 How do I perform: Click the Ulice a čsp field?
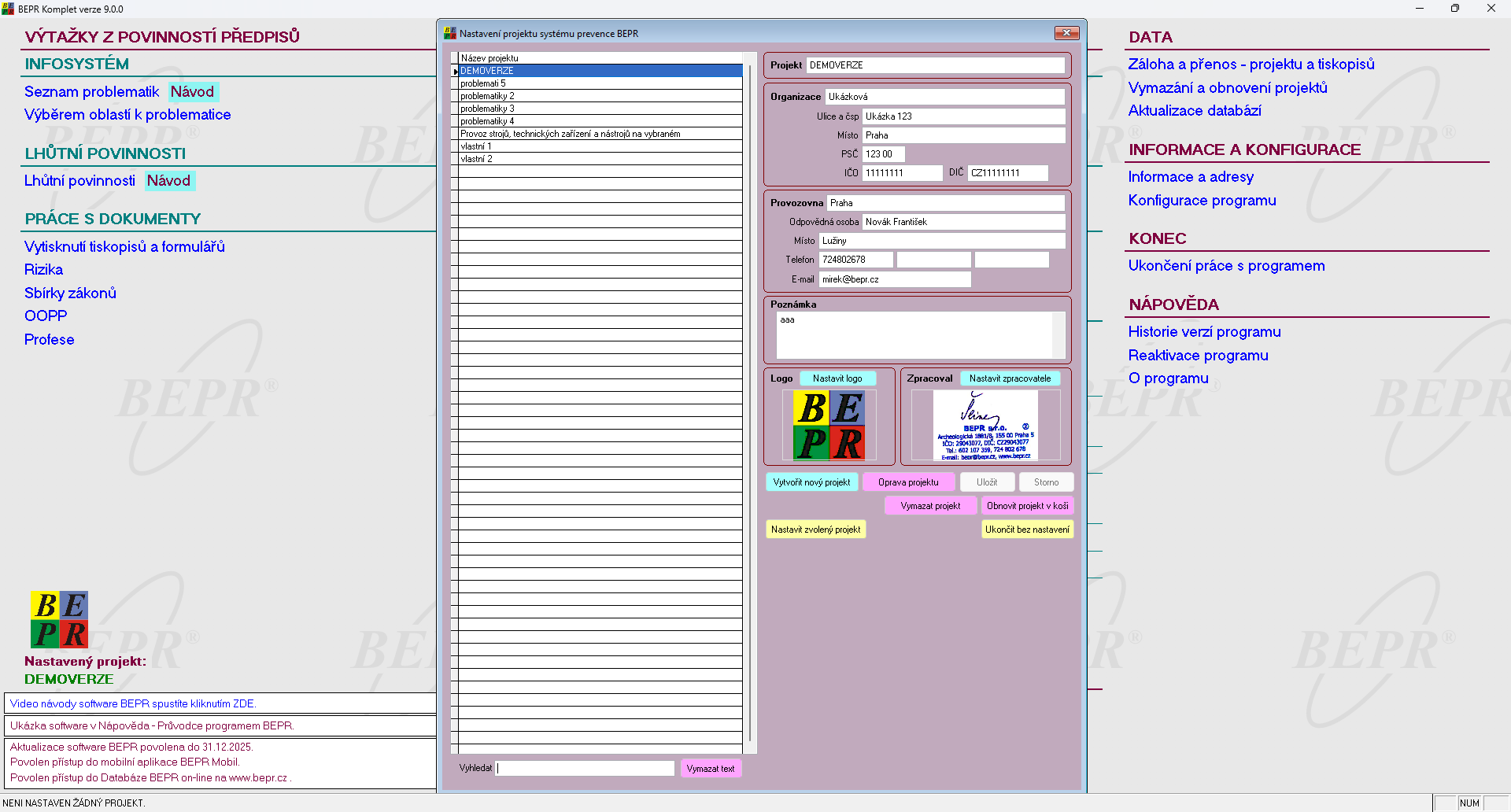964,116
